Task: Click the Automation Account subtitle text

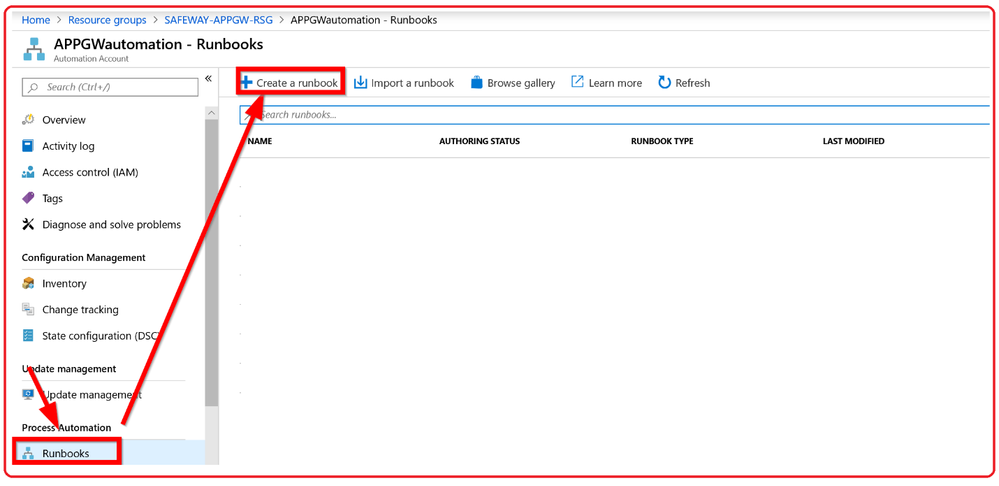Action: 91,59
